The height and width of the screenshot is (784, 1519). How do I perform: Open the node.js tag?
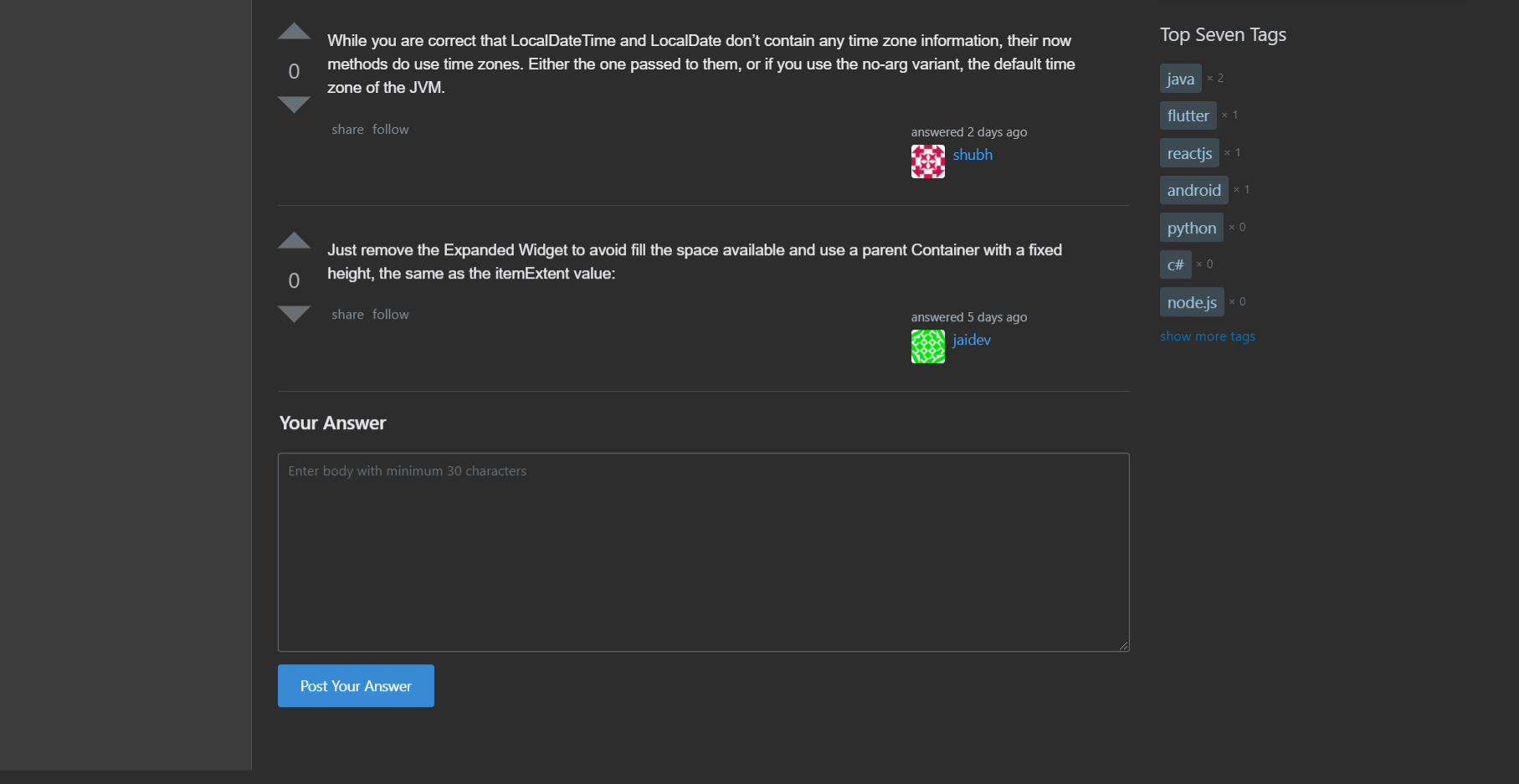[1191, 301]
